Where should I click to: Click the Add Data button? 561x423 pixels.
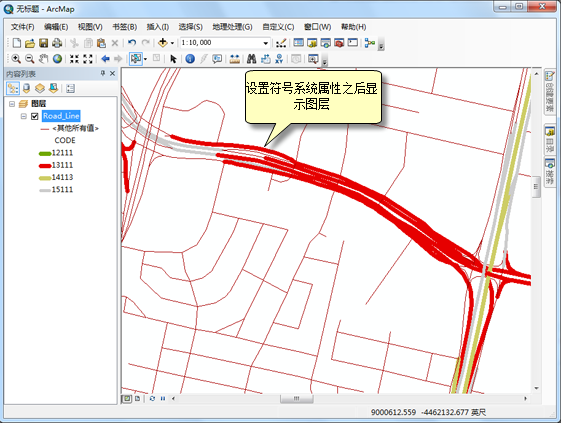coord(163,43)
